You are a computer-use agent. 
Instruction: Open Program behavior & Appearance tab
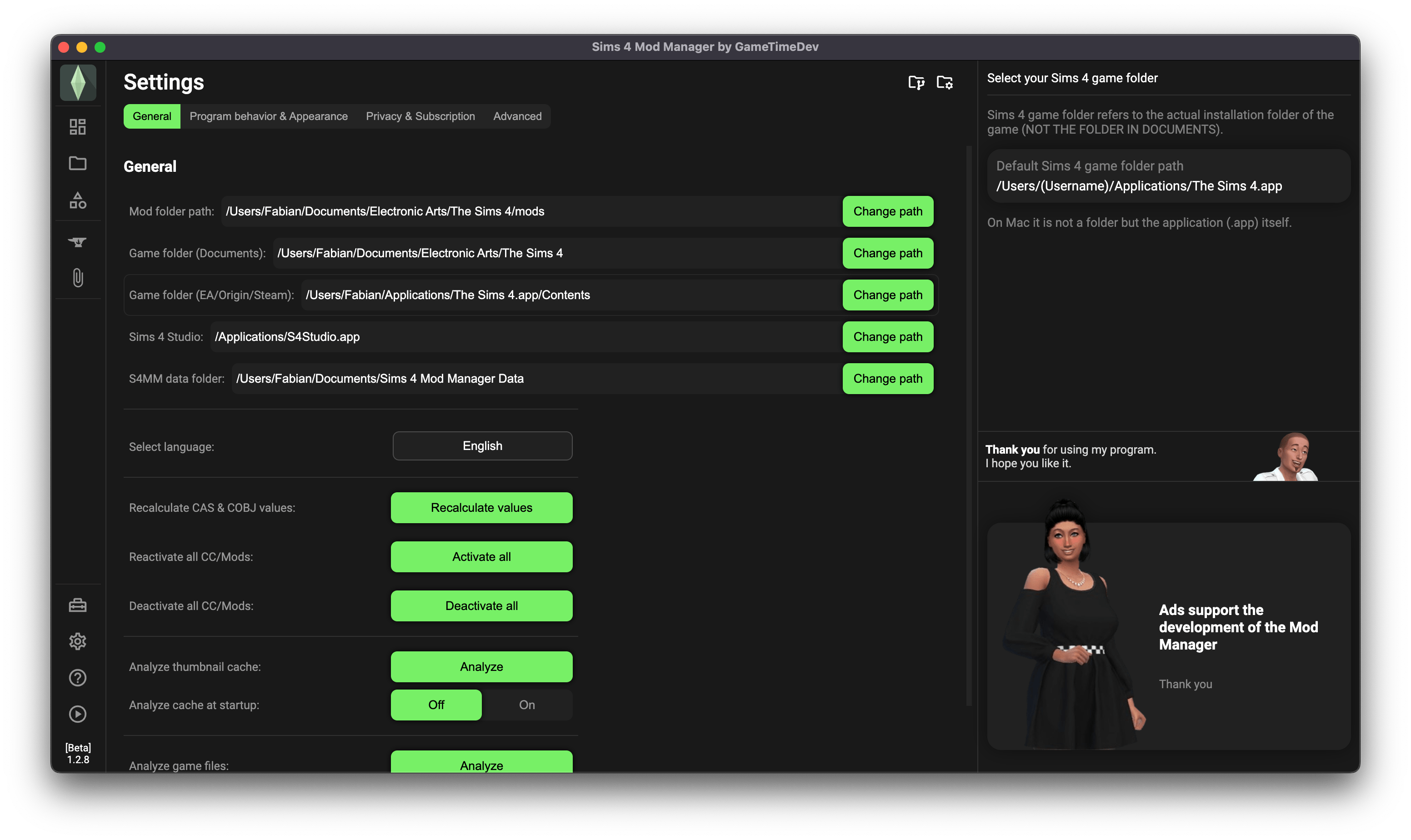point(268,116)
